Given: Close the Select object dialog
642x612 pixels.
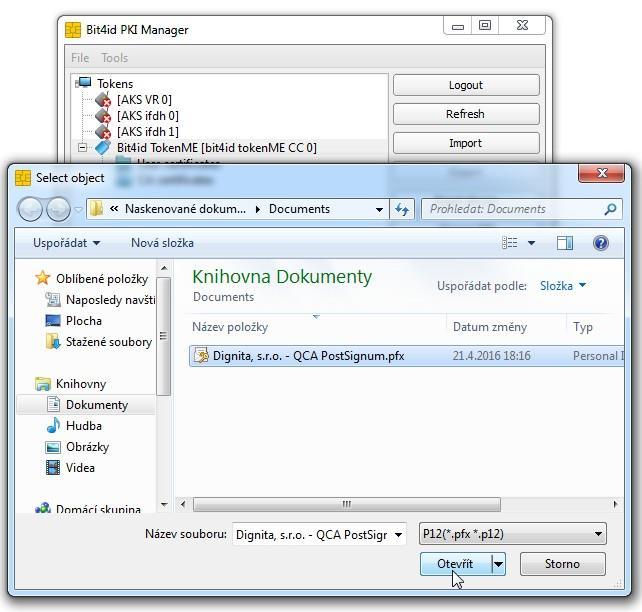Looking at the screenshot, I should [601, 173].
